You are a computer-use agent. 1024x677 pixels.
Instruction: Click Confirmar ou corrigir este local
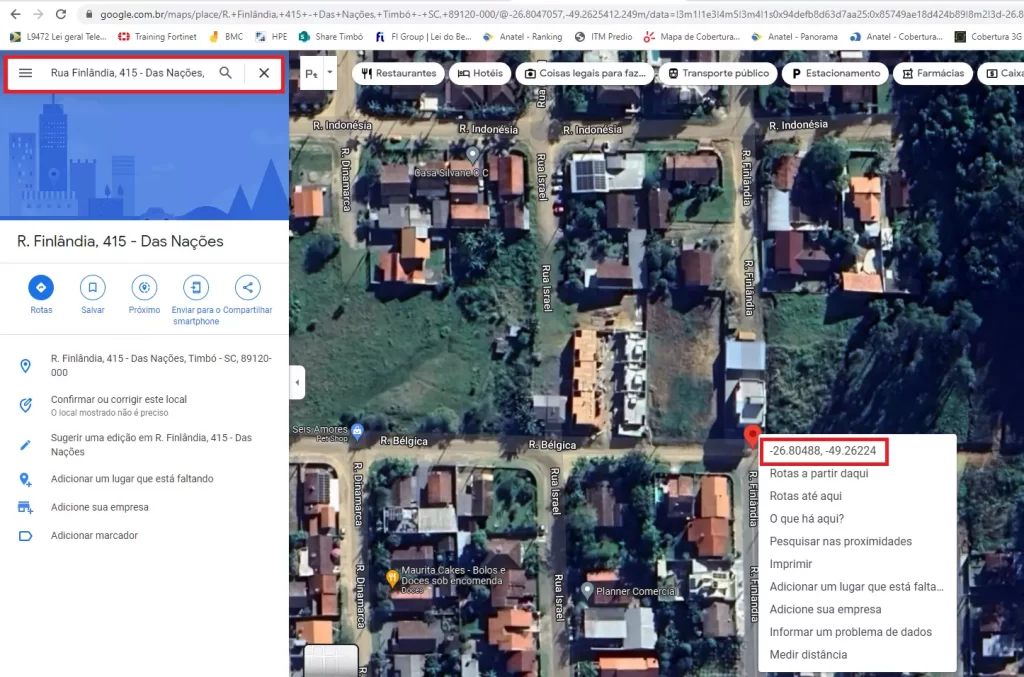(x=119, y=400)
